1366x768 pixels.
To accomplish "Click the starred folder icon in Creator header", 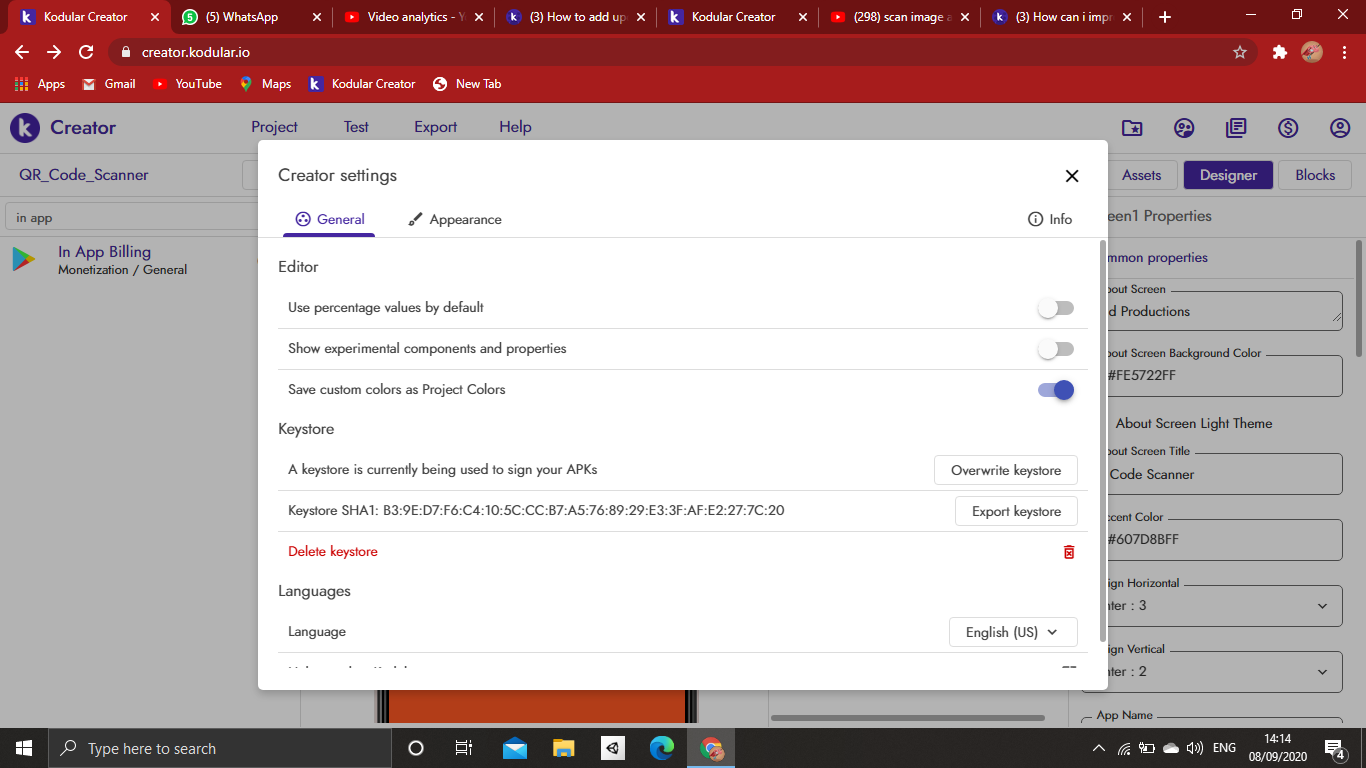I will point(1132,128).
